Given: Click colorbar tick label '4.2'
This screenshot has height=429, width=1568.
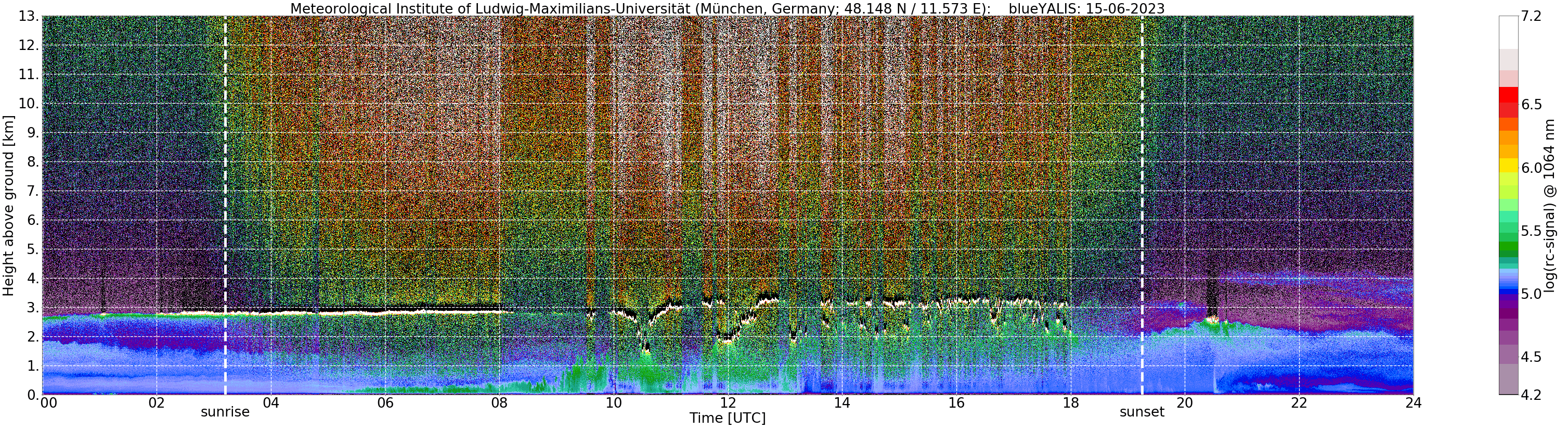Looking at the screenshot, I should (1531, 395).
